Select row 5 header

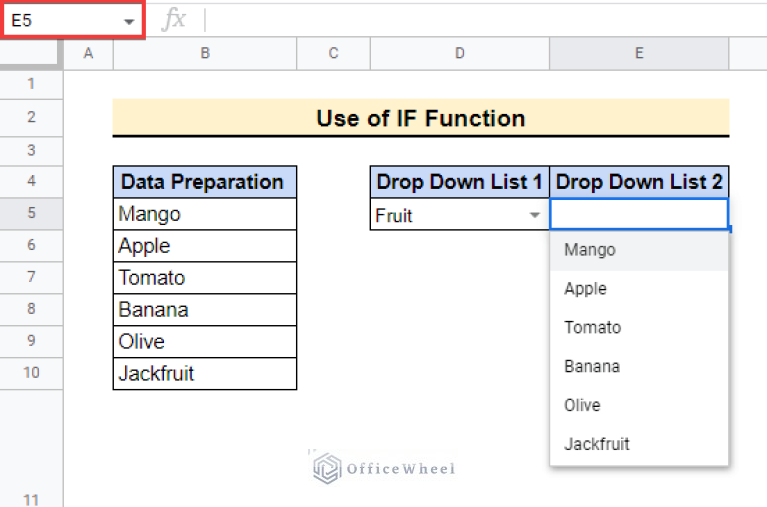pyautogui.click(x=31, y=214)
